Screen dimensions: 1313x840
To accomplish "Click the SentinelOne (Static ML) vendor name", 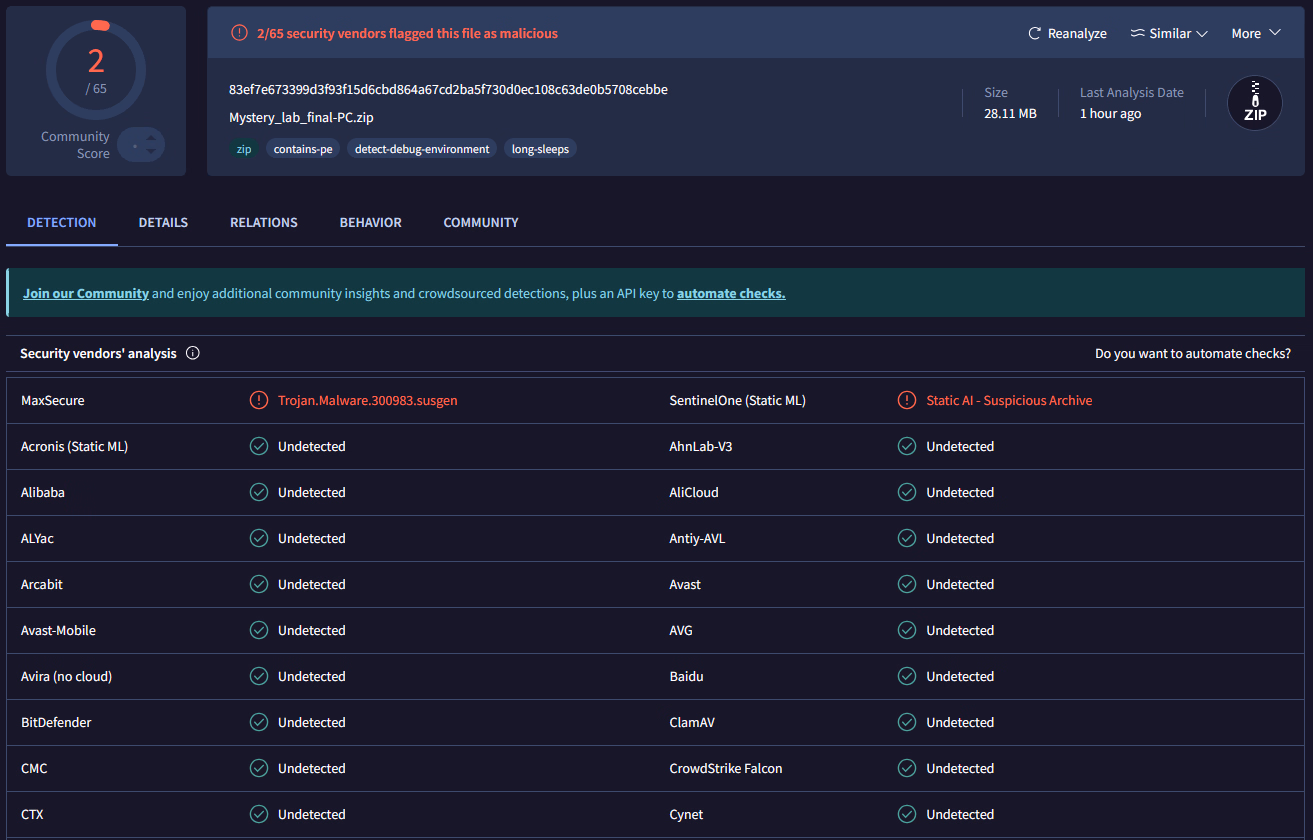I will pos(737,400).
